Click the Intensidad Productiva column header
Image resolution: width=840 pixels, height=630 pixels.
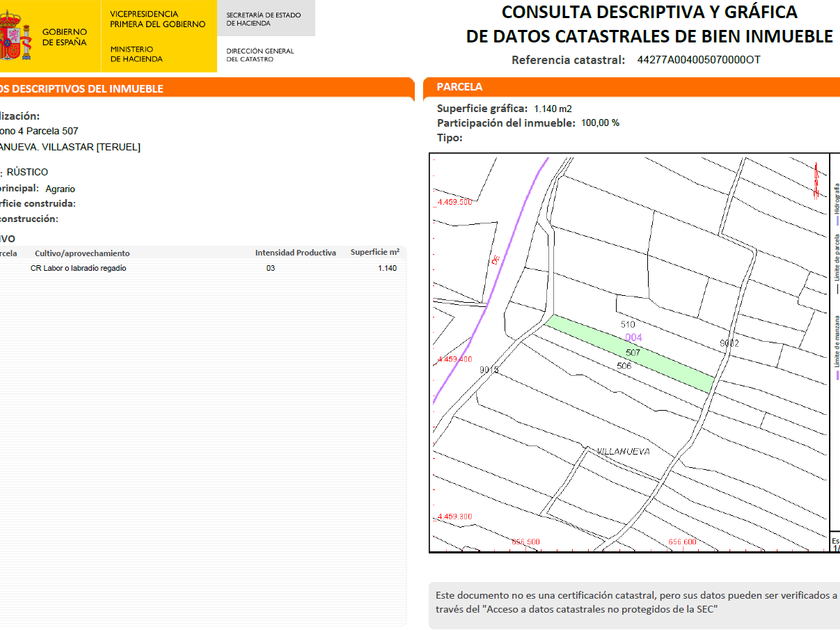coord(295,253)
